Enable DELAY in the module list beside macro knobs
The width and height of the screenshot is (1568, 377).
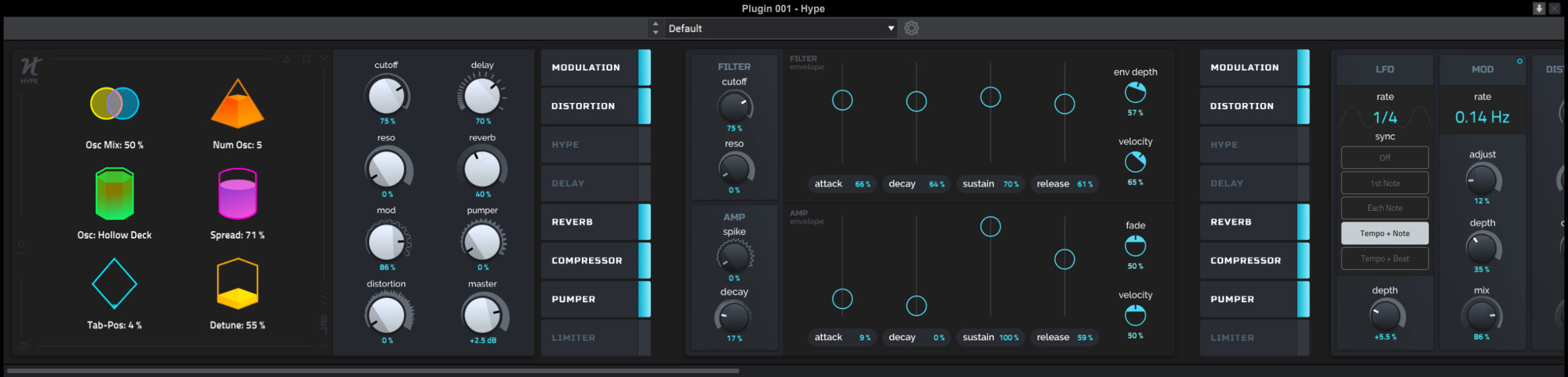click(596, 183)
